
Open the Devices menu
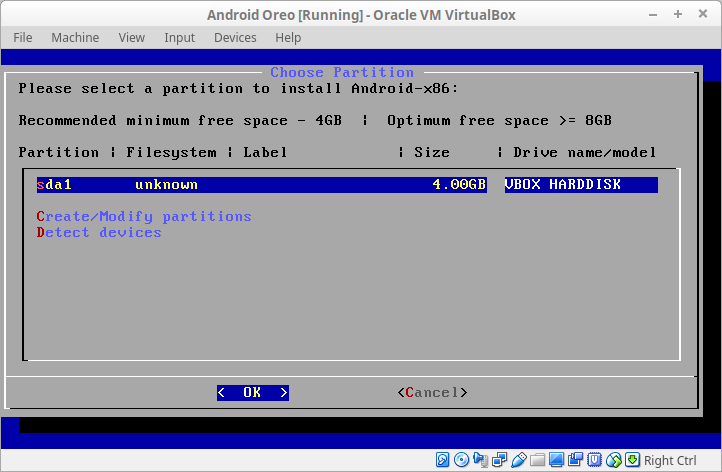coord(235,37)
